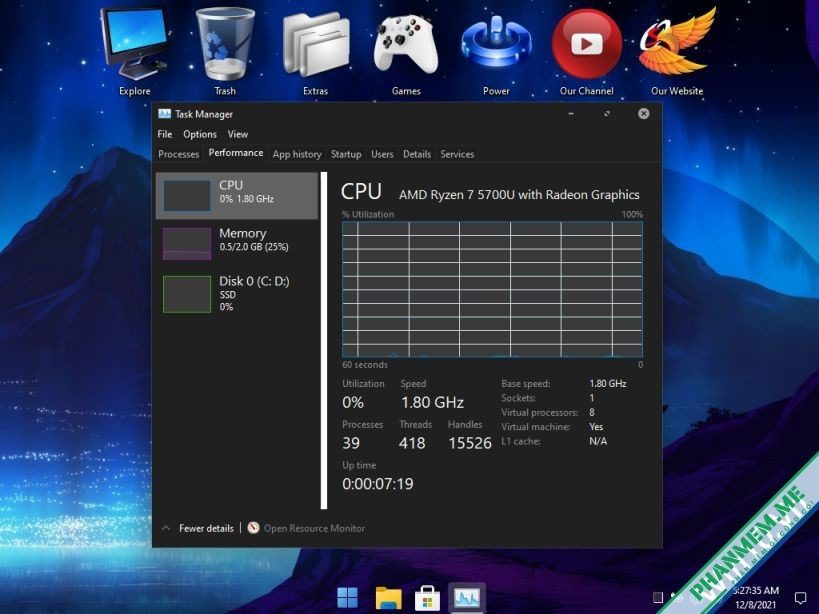Screen dimensions: 819x614
Task: Select the Disk 0 mini graph thumbnail
Action: click(186, 294)
